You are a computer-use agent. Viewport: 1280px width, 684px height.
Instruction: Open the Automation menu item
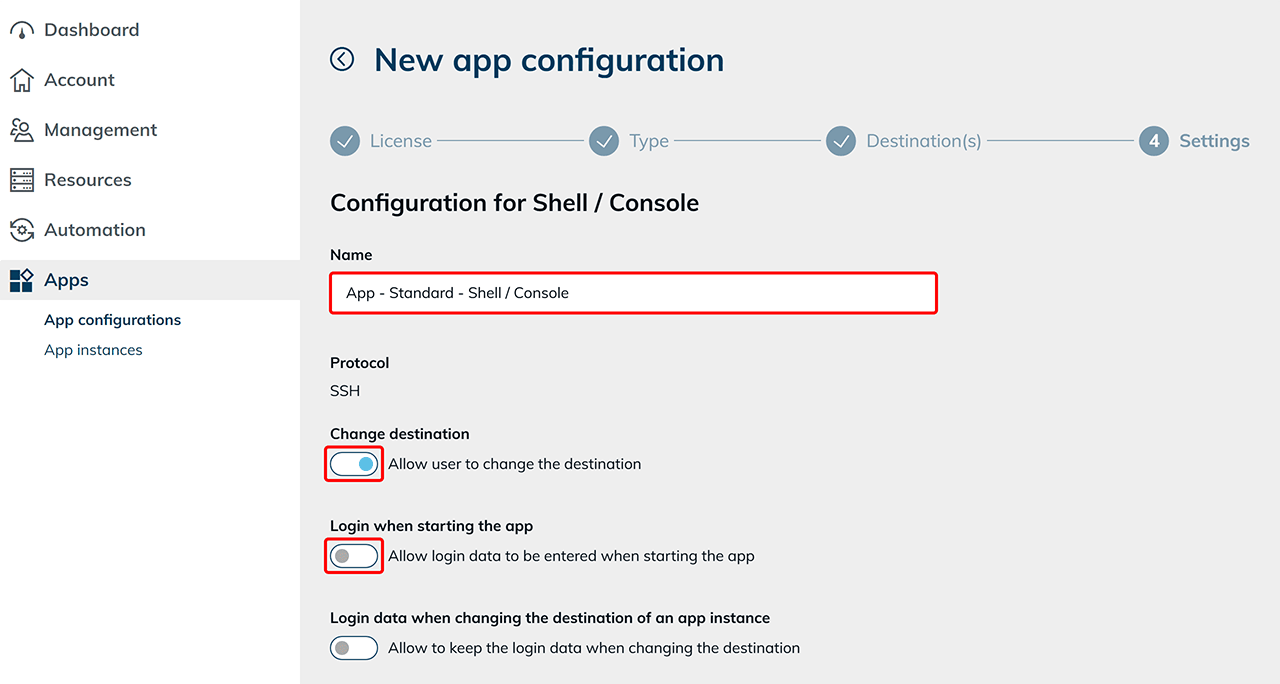95,230
